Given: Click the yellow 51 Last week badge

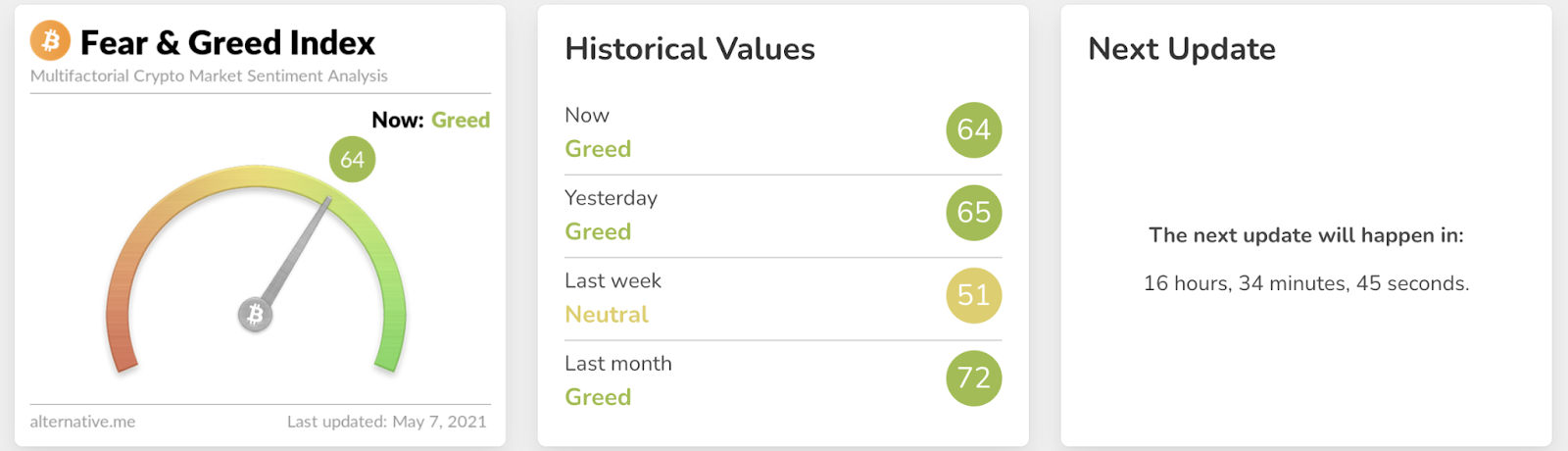Looking at the screenshot, I should click(x=973, y=295).
